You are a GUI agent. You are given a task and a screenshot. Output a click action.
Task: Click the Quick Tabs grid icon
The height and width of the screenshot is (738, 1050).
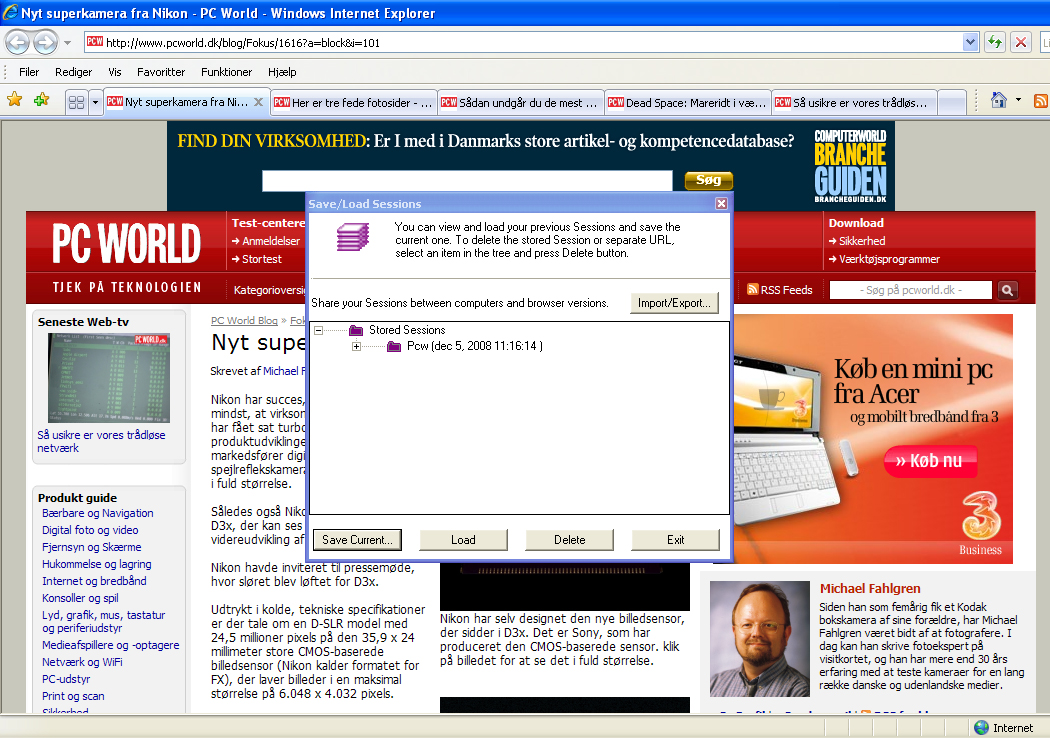coord(77,102)
